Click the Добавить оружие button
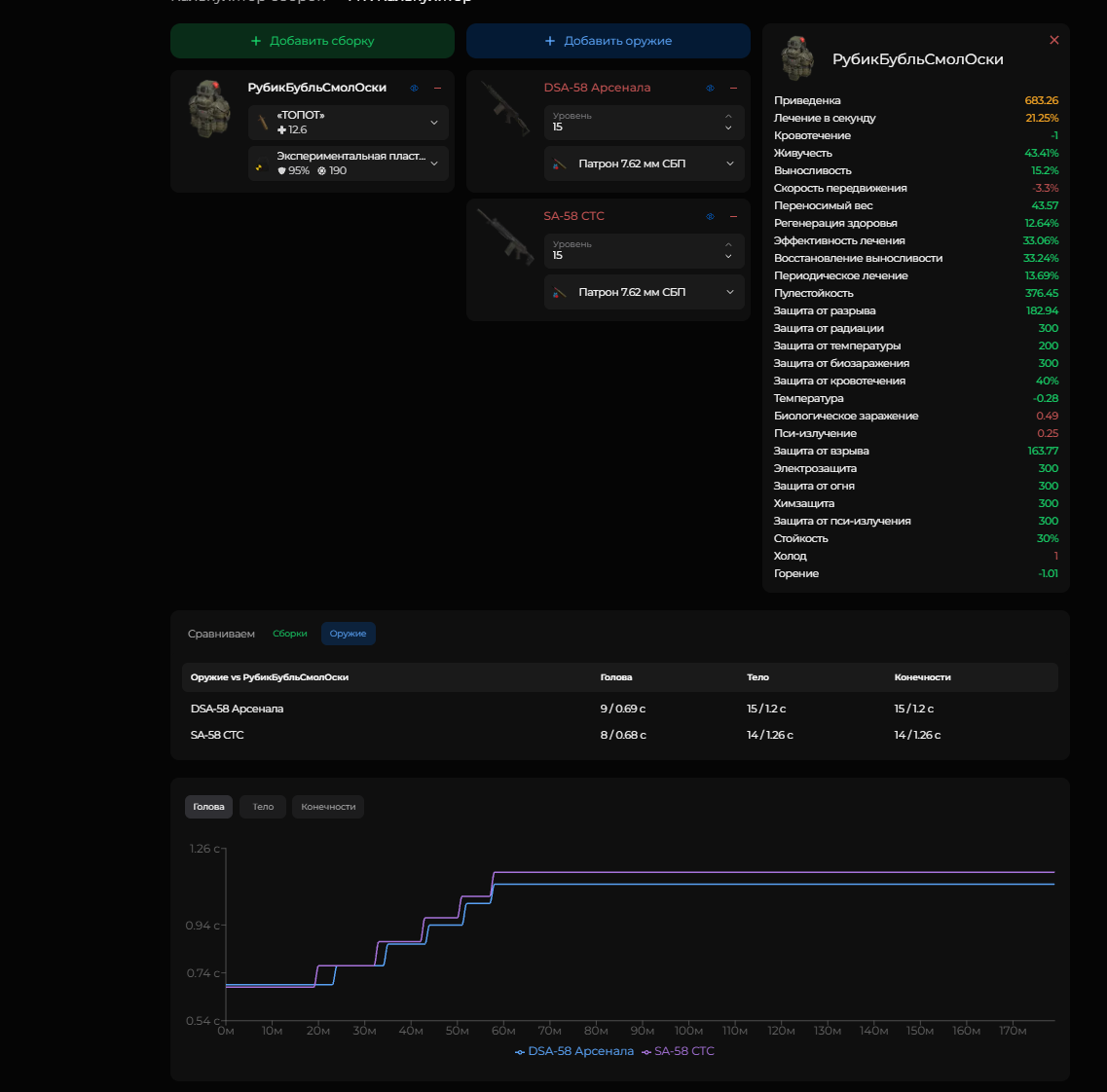The width and height of the screenshot is (1107, 1092). (x=608, y=41)
